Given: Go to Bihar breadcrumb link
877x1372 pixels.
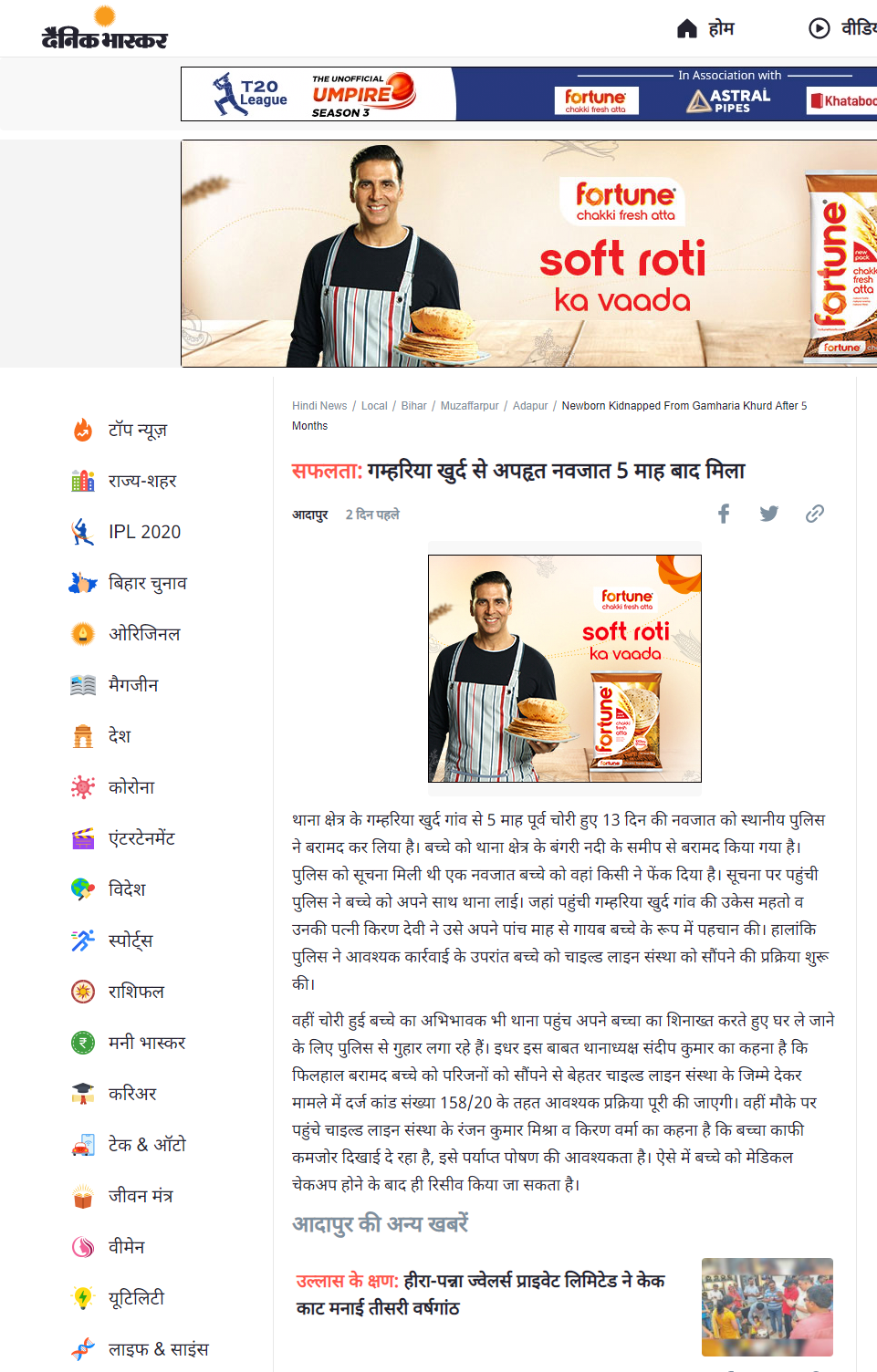Looking at the screenshot, I should coord(414,406).
